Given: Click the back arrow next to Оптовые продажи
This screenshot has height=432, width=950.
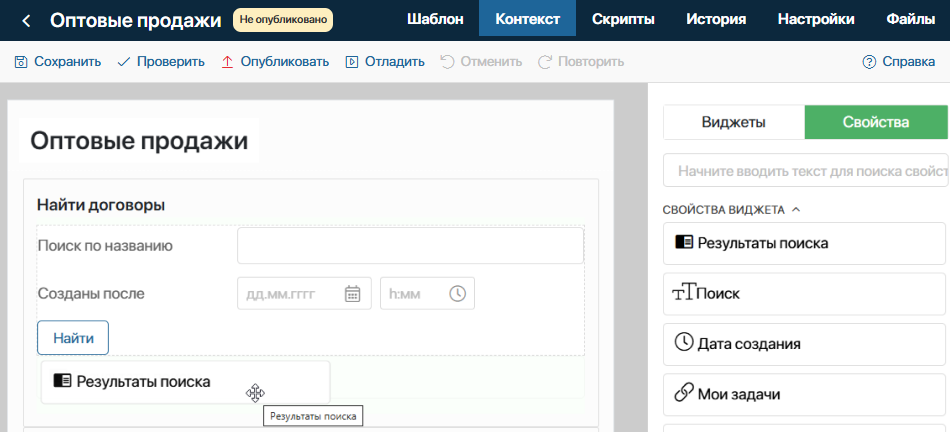Looking at the screenshot, I should pos(25,21).
